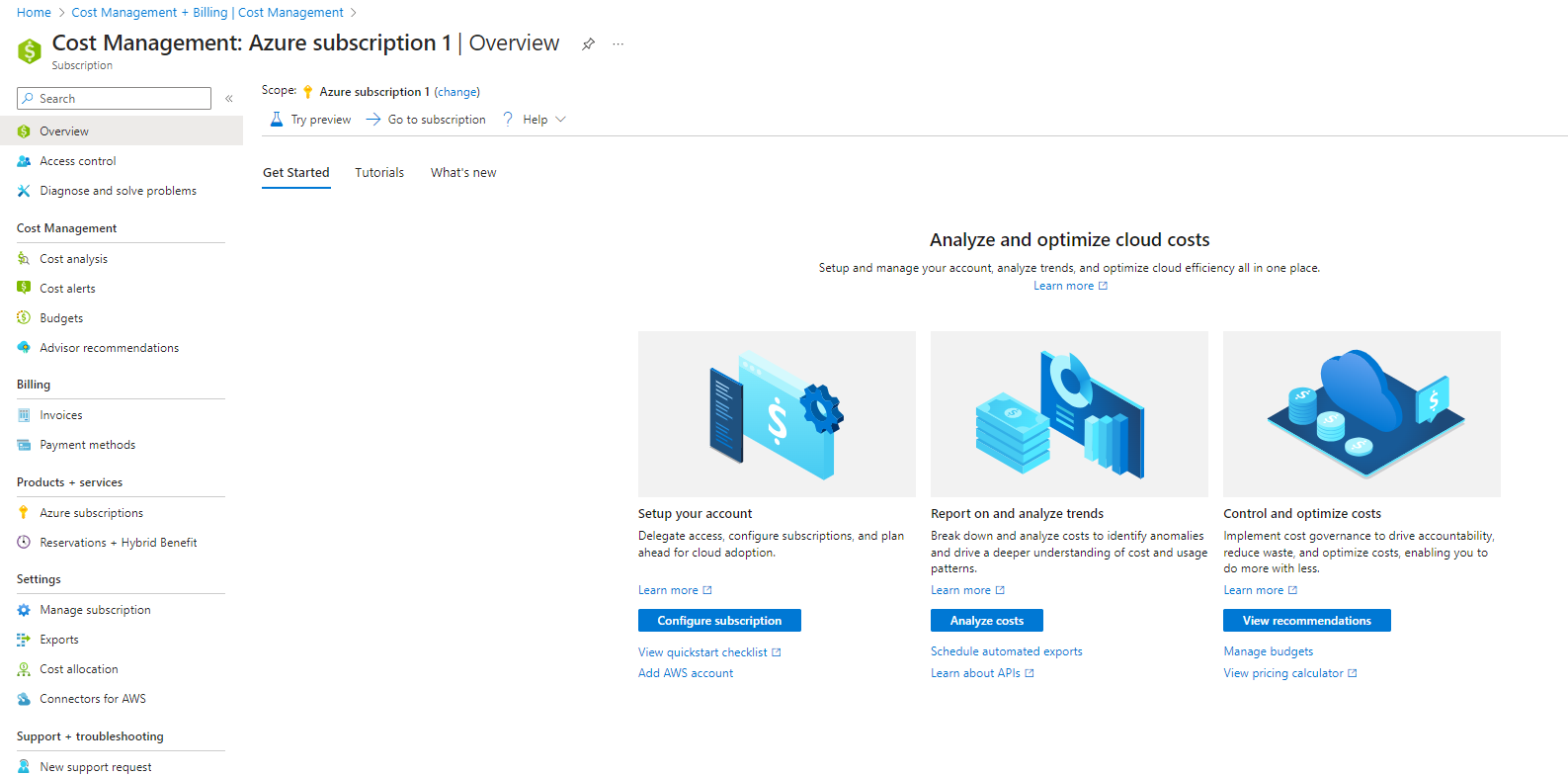1568x776 pixels.
Task: Open View quickstart checklist link
Action: click(x=709, y=652)
